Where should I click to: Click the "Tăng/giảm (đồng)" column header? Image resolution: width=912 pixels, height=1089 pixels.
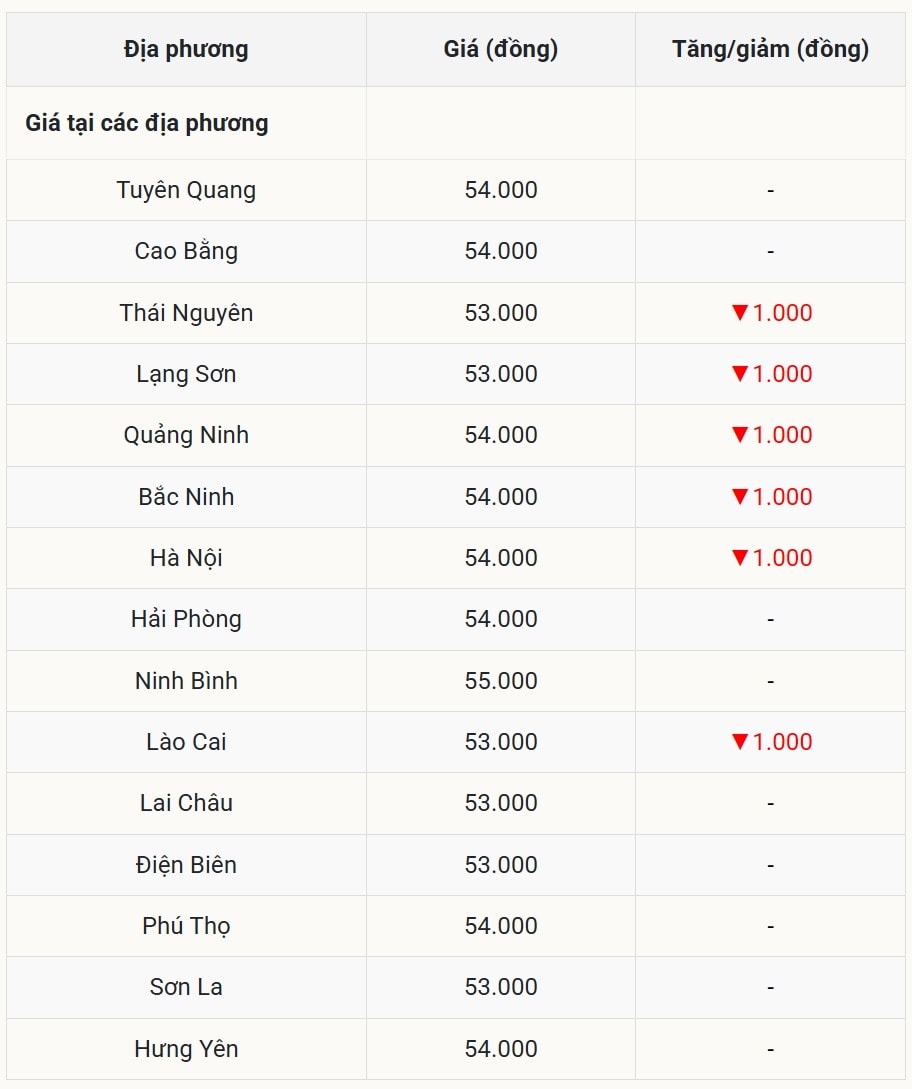[x=770, y=49]
